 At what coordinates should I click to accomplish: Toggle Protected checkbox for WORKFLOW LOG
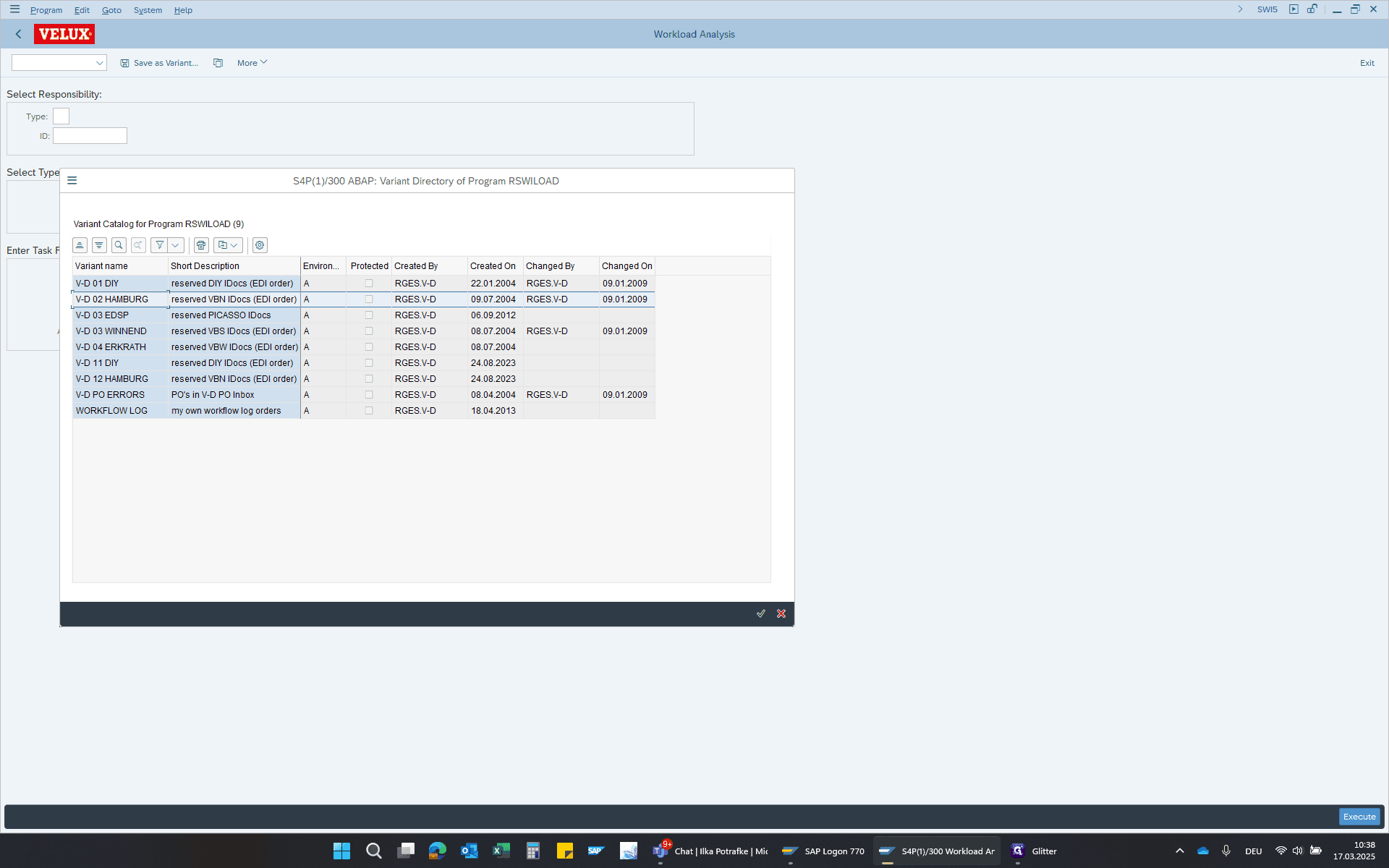[369, 411]
